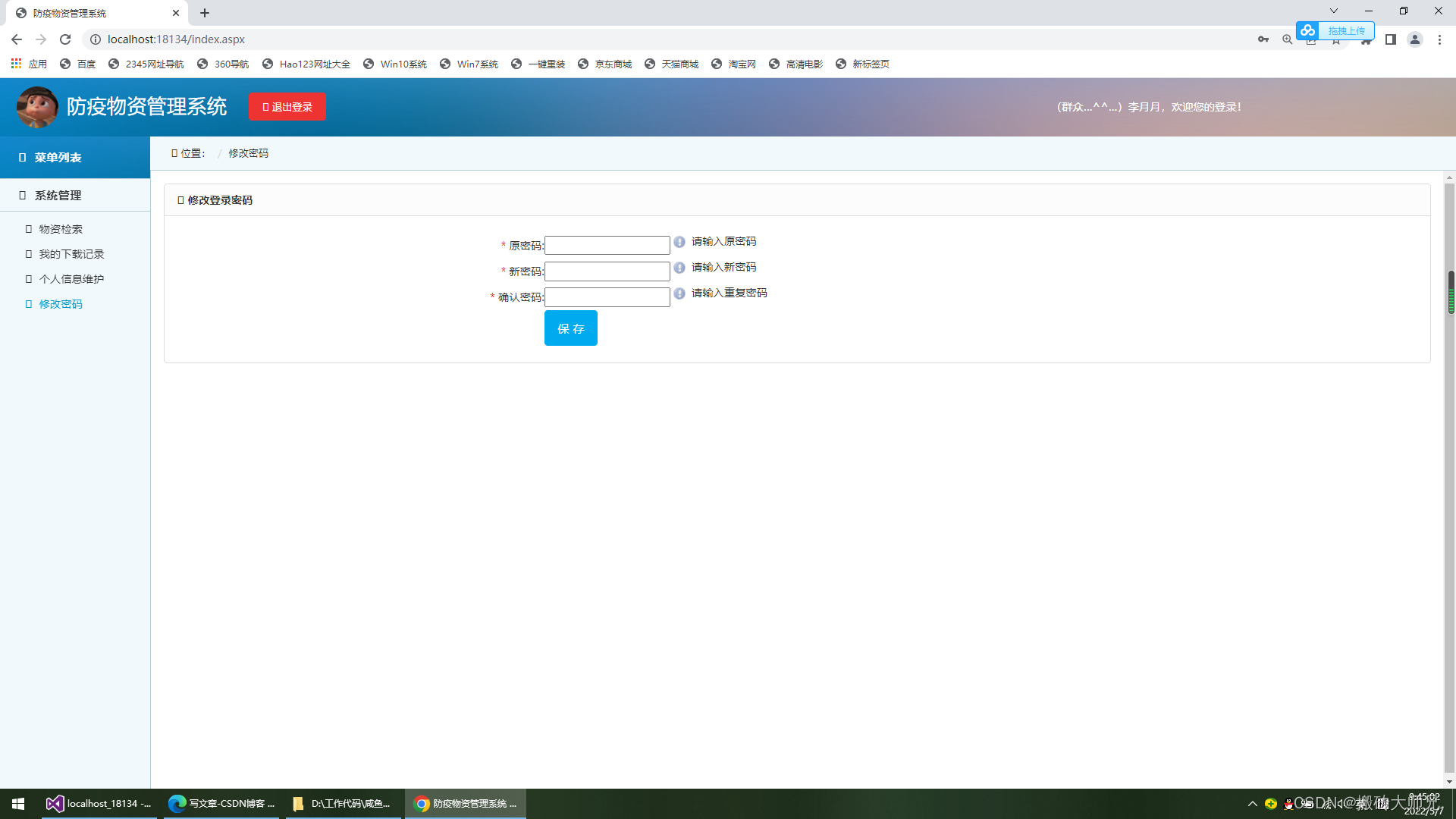Image resolution: width=1456 pixels, height=819 pixels.
Task: Click the info icon next to 原密码
Action: click(x=679, y=242)
